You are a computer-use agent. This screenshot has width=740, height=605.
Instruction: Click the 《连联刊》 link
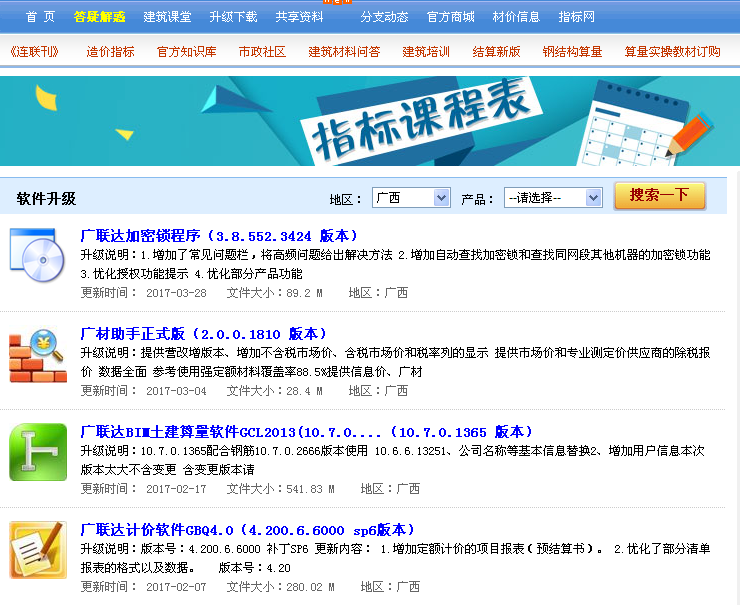(x=34, y=51)
